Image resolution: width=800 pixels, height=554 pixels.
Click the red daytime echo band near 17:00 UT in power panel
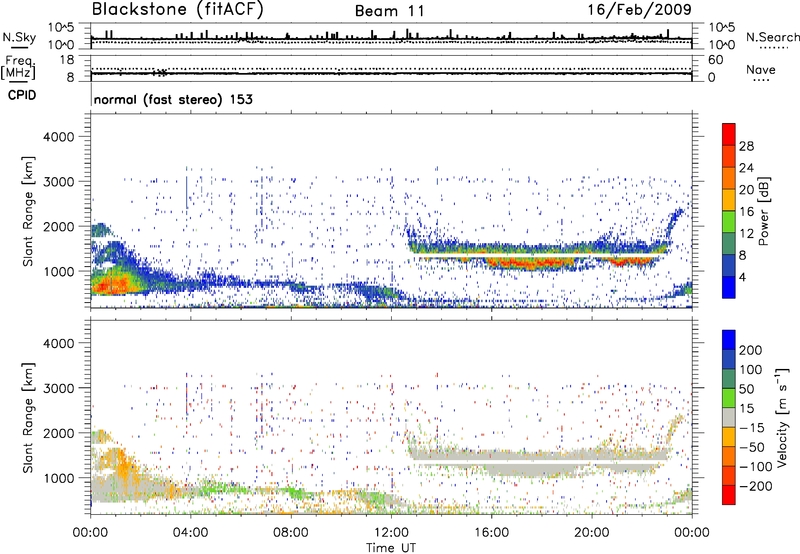[531, 264]
